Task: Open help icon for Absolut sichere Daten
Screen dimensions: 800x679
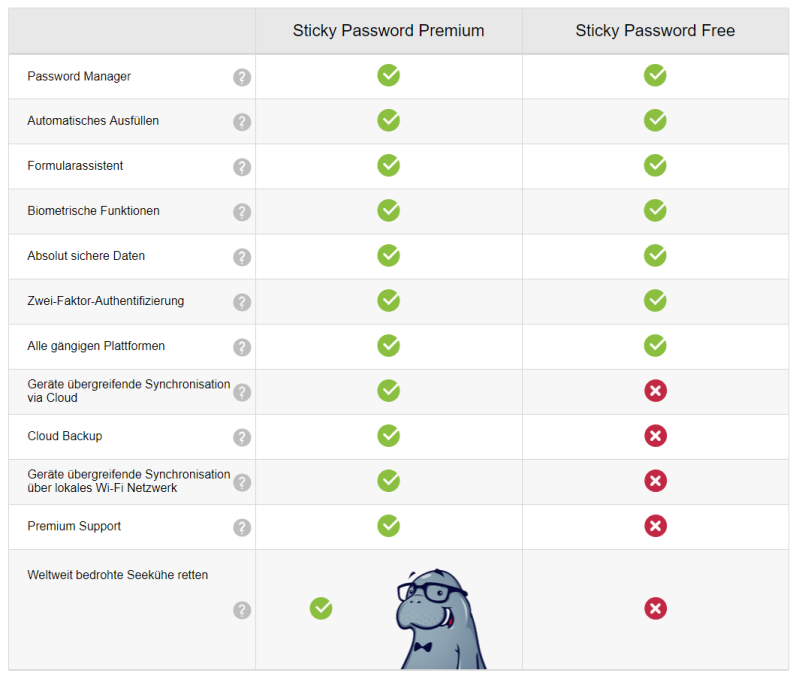Action: [x=242, y=258]
